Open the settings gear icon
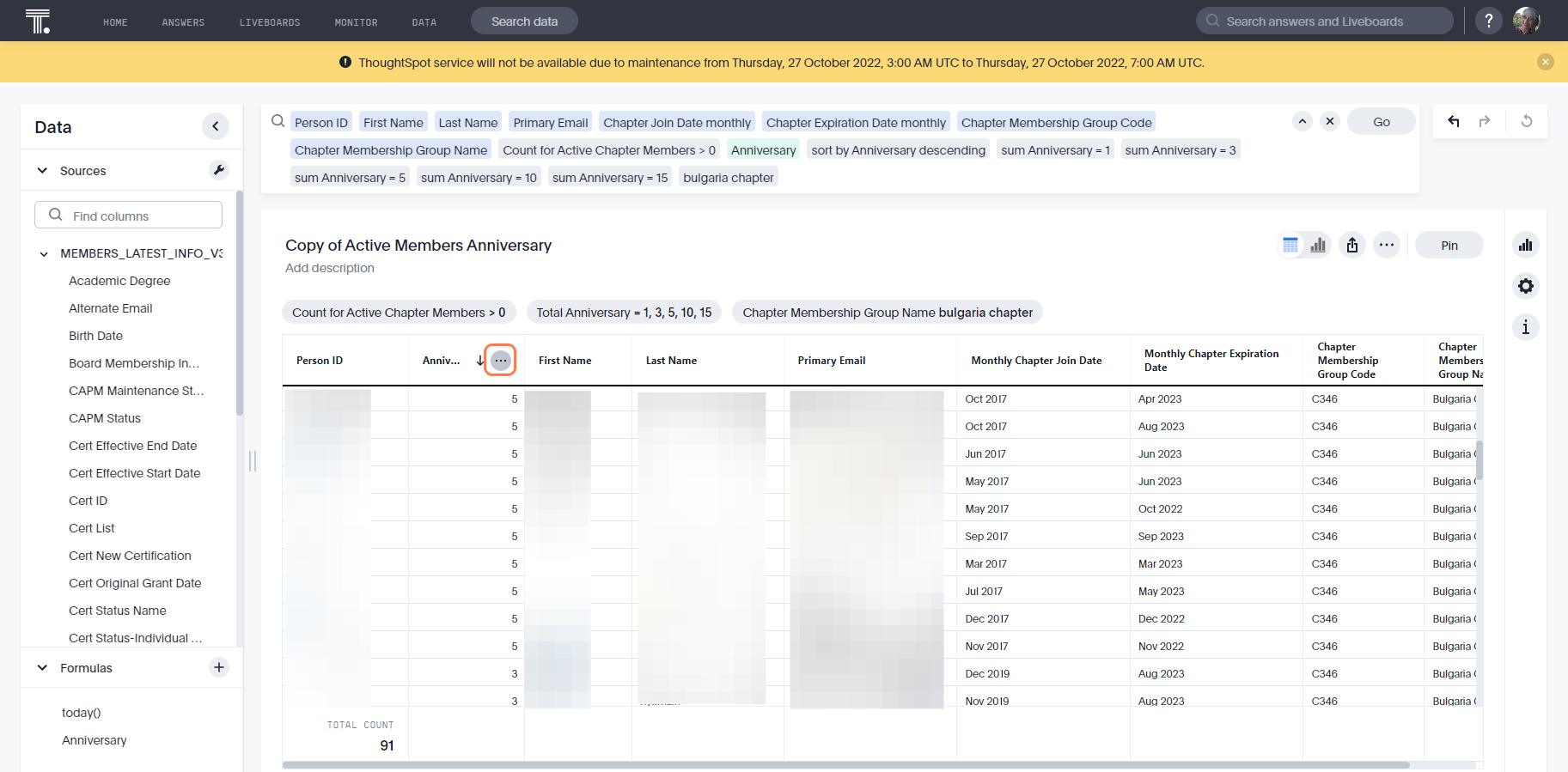This screenshot has width=1568, height=772. tap(1526, 286)
